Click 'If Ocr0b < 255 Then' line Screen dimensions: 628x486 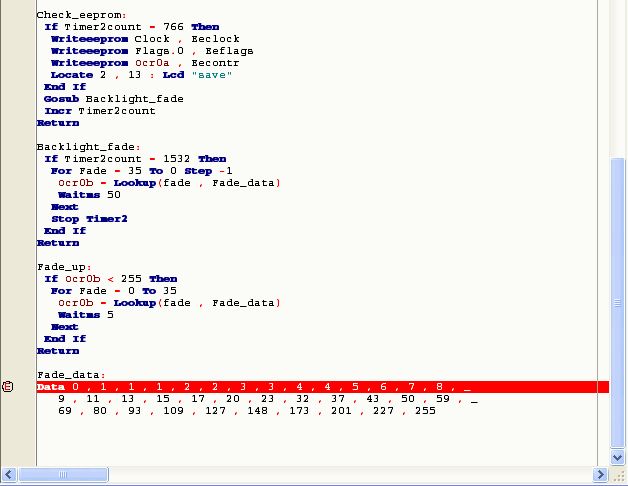pos(111,279)
